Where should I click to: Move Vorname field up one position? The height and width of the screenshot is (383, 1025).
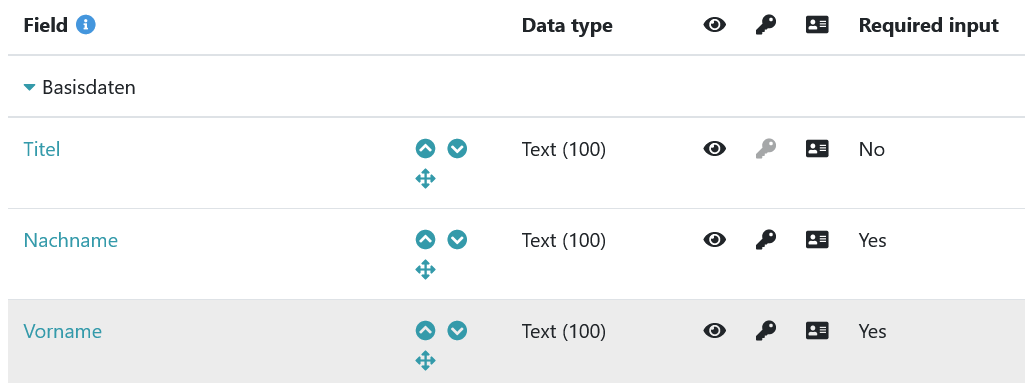426,331
